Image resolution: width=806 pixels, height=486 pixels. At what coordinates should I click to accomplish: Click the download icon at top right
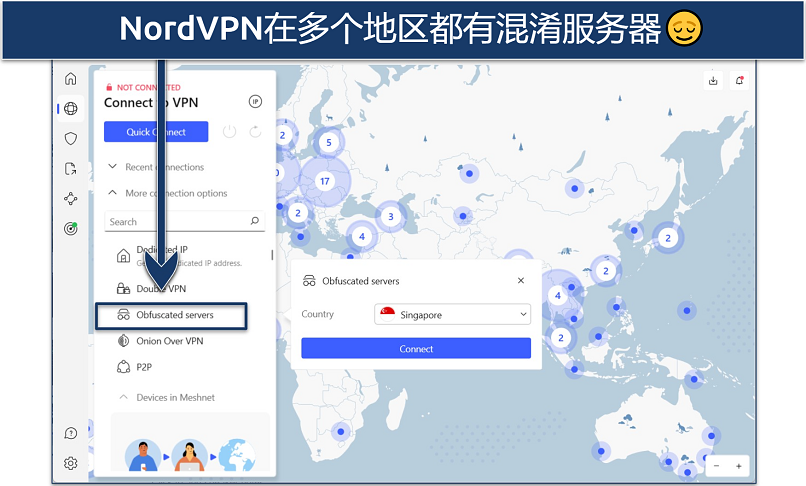714,81
